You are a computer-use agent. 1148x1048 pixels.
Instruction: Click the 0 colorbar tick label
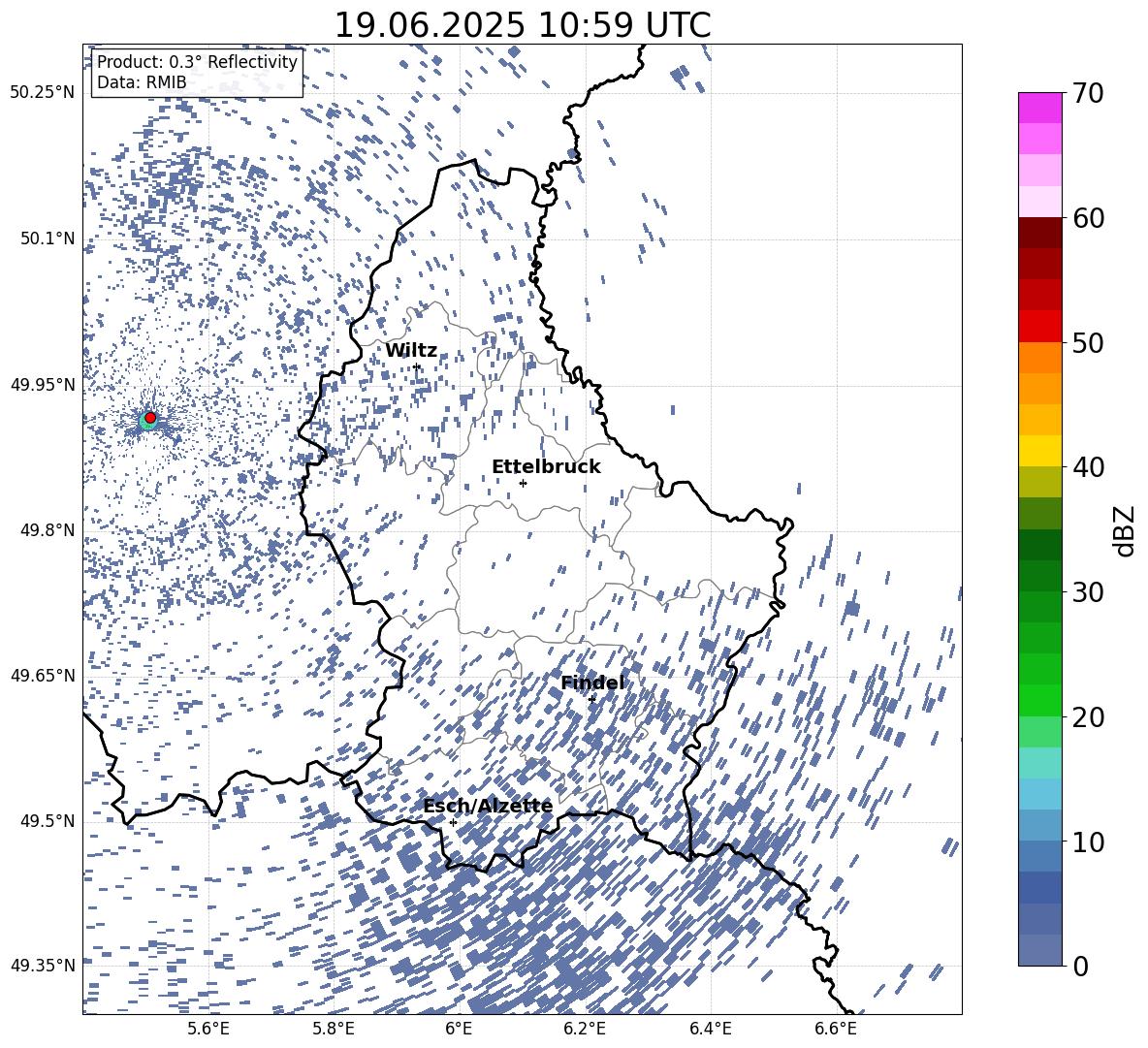coord(1081,967)
